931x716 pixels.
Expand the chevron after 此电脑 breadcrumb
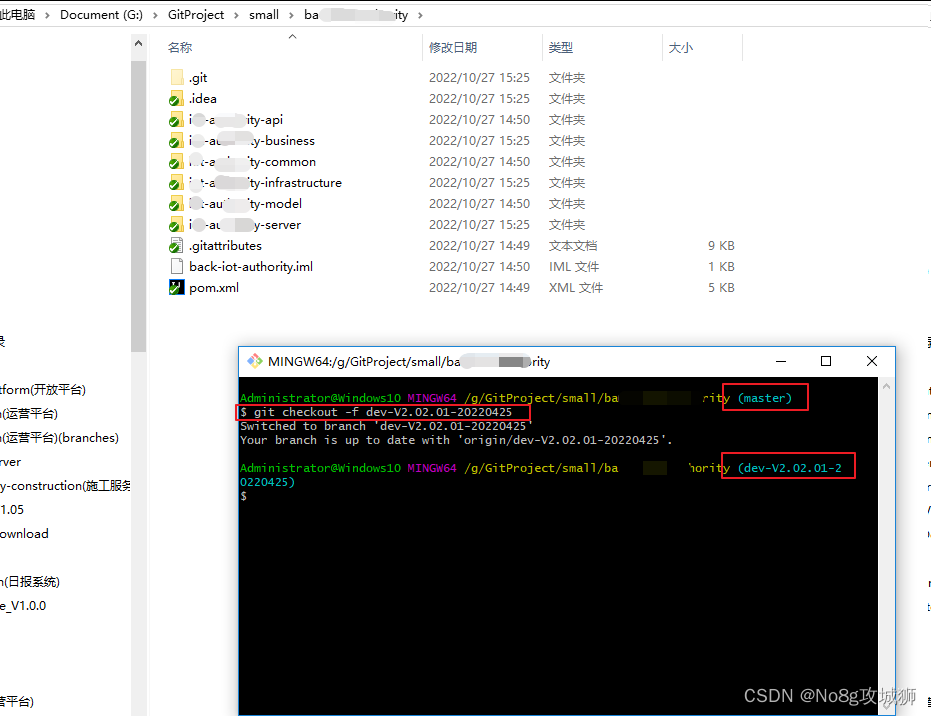[x=47, y=15]
